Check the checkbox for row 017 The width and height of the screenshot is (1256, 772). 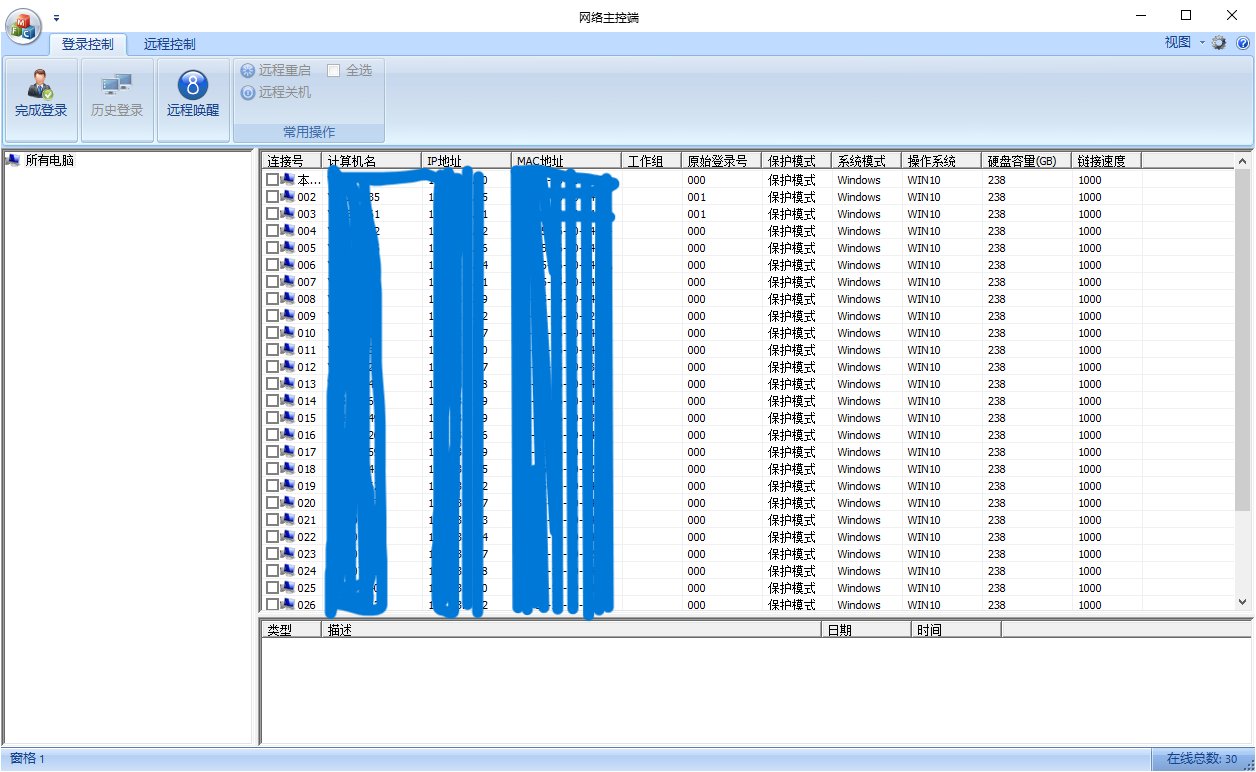[272, 452]
